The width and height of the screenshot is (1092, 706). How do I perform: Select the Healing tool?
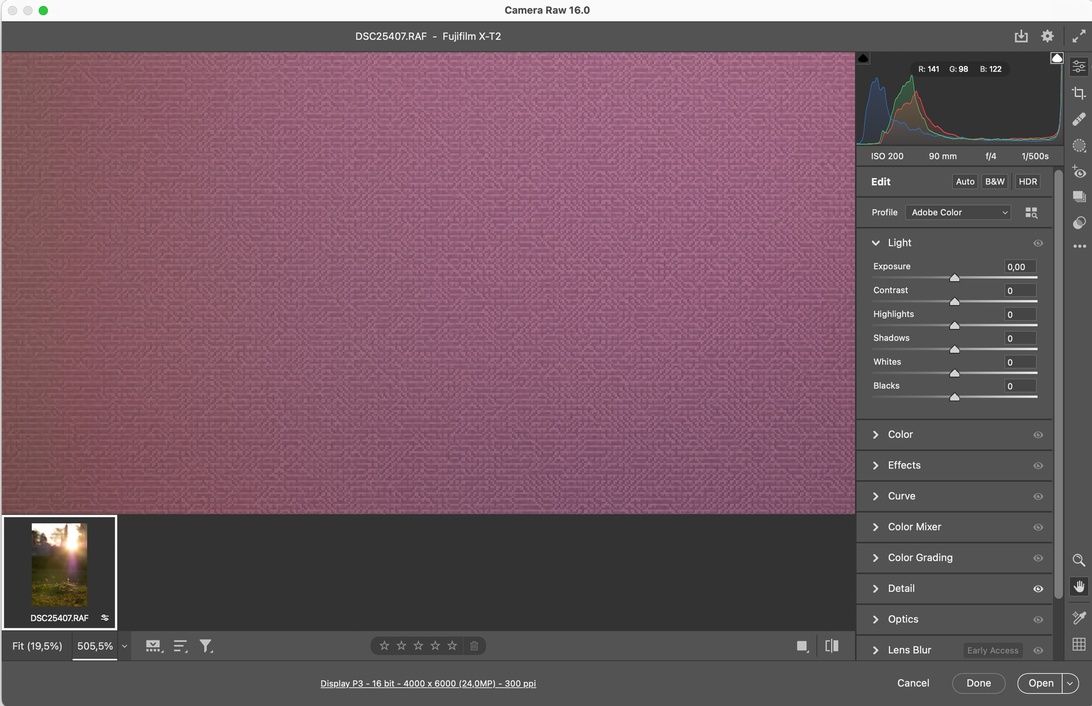pyautogui.click(x=1079, y=119)
